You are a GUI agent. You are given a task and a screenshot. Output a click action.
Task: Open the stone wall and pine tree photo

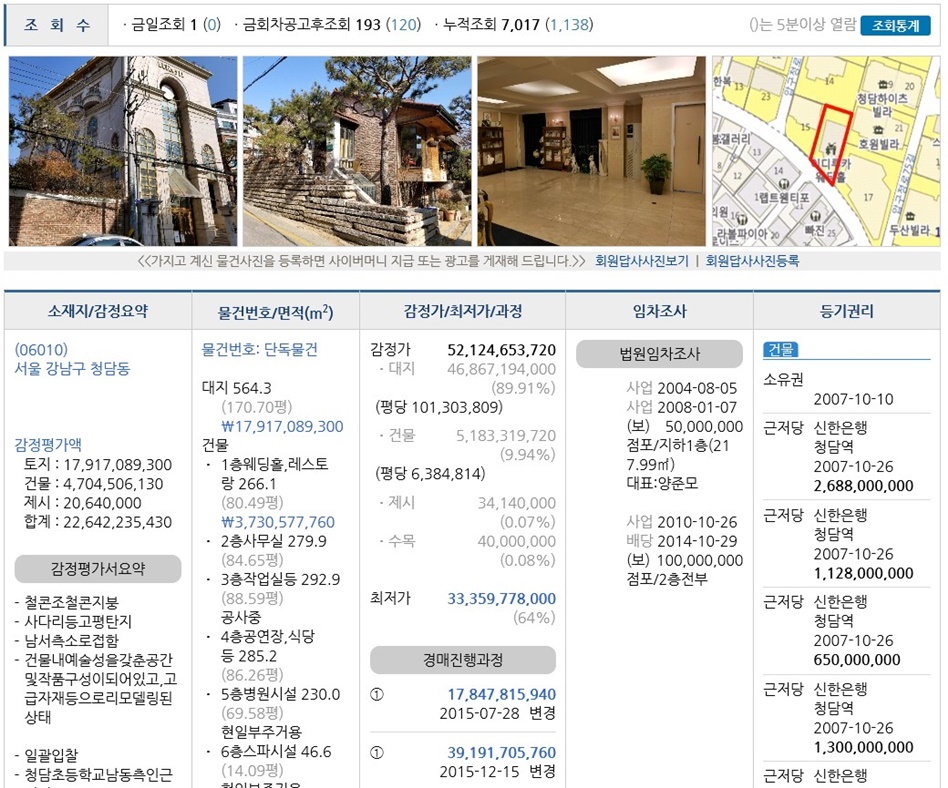tap(356, 151)
